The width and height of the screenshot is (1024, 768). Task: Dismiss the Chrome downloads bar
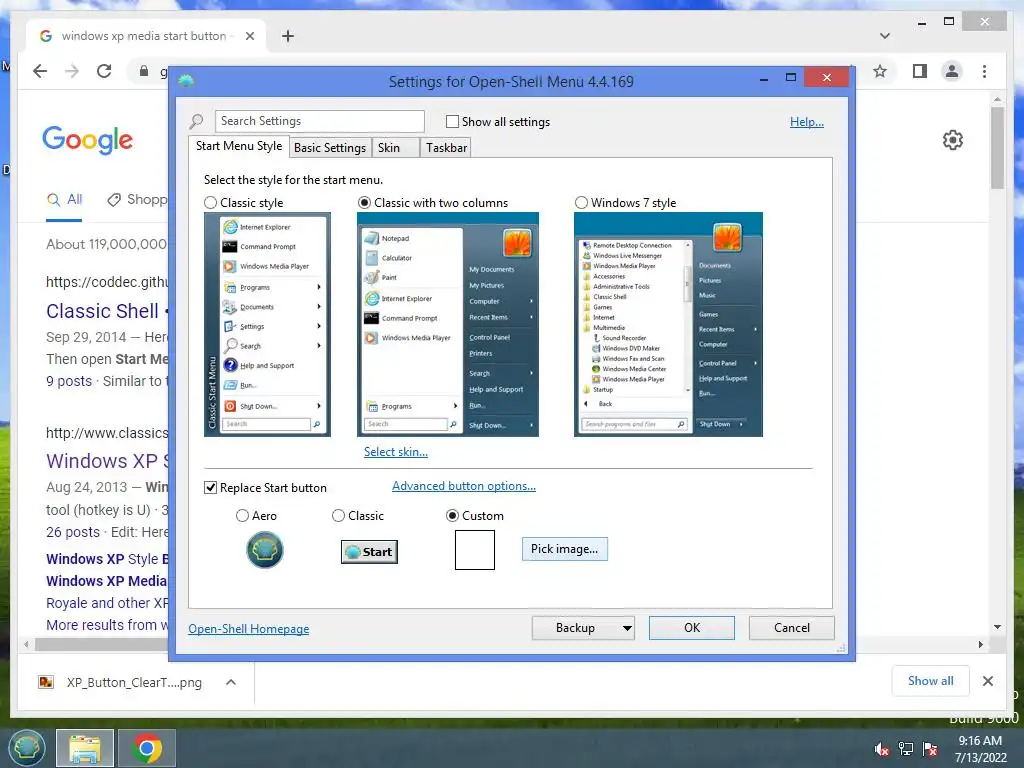[x=987, y=681]
